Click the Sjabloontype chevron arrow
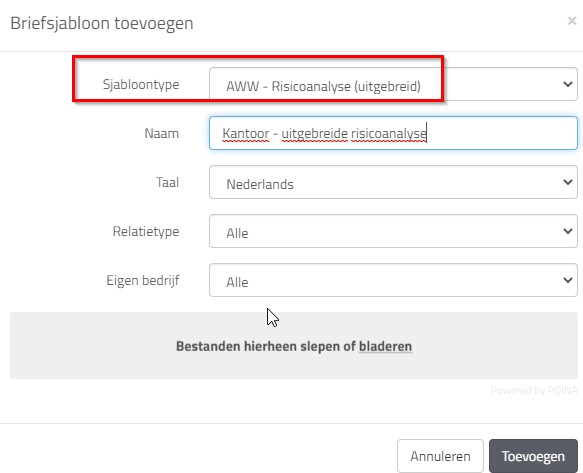 [567, 84]
